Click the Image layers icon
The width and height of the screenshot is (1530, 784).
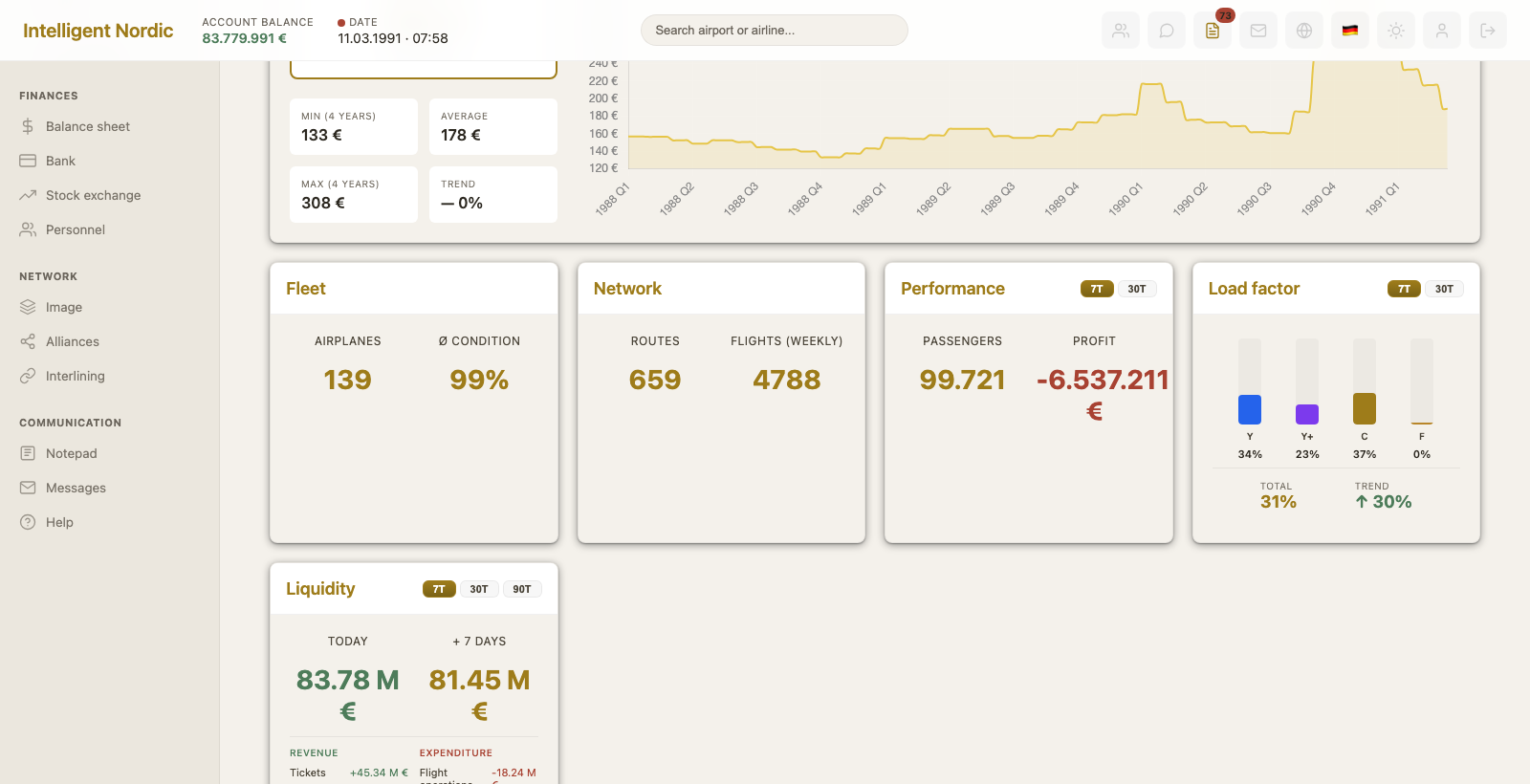pos(28,307)
